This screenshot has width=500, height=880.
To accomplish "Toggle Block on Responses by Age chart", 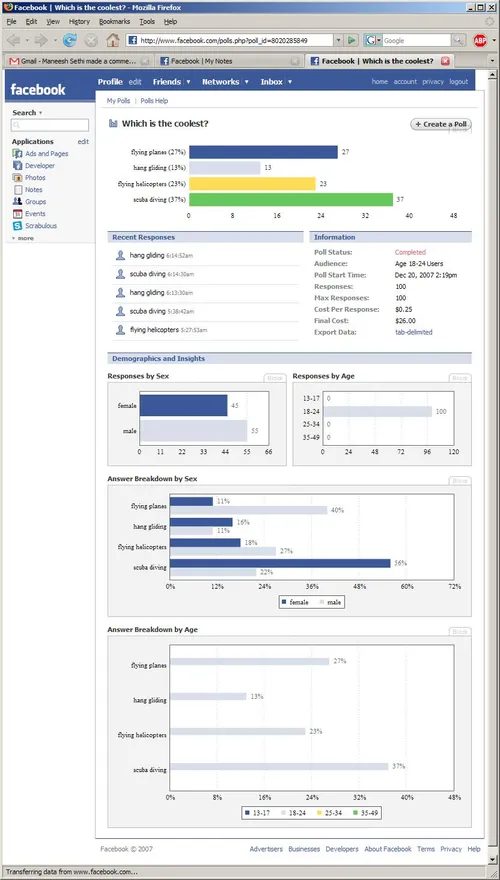I will coord(460,378).
